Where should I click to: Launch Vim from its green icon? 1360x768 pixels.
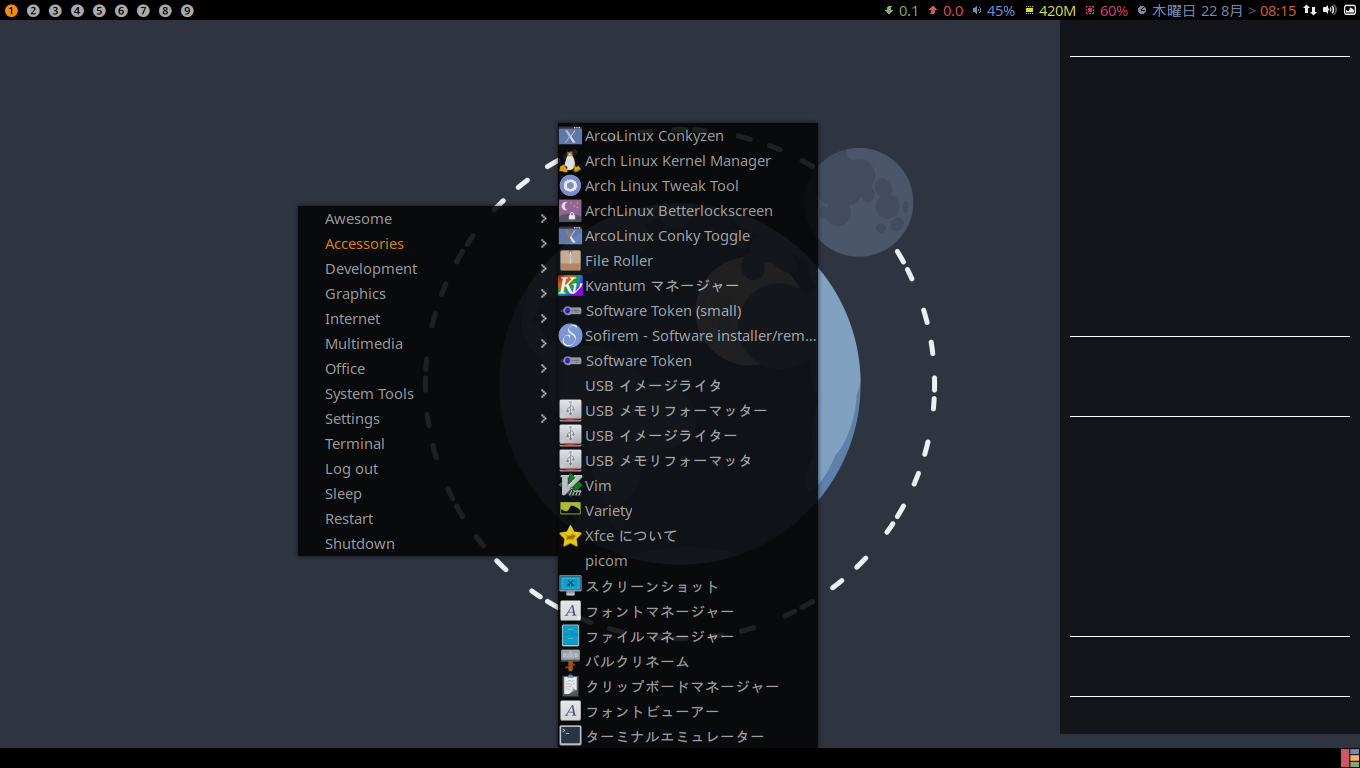point(570,486)
